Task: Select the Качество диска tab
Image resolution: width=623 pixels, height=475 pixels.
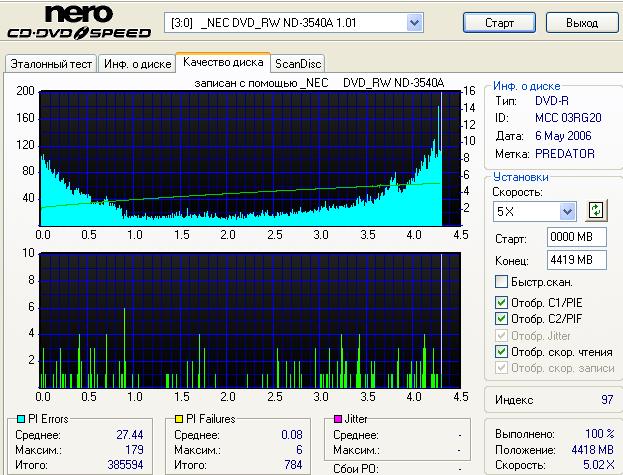Action: point(224,63)
